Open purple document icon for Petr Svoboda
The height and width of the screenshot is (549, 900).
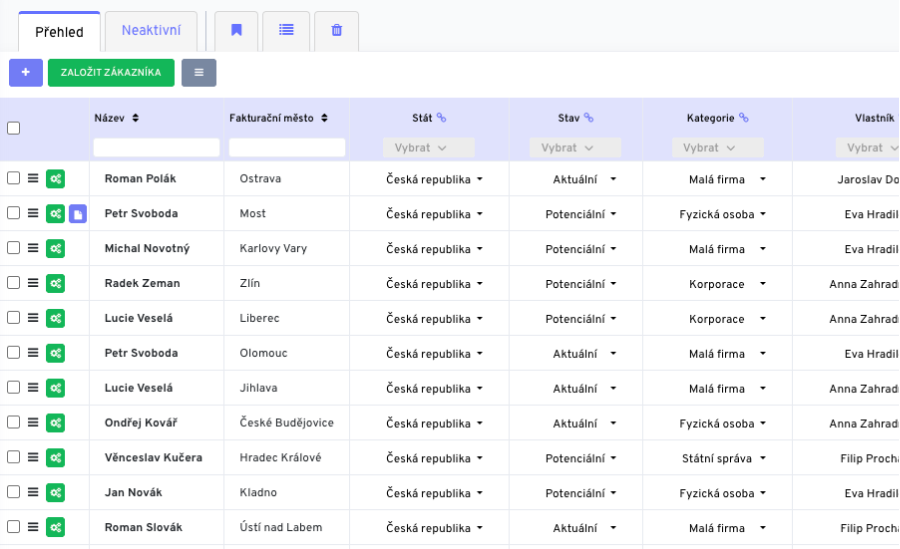pos(78,214)
